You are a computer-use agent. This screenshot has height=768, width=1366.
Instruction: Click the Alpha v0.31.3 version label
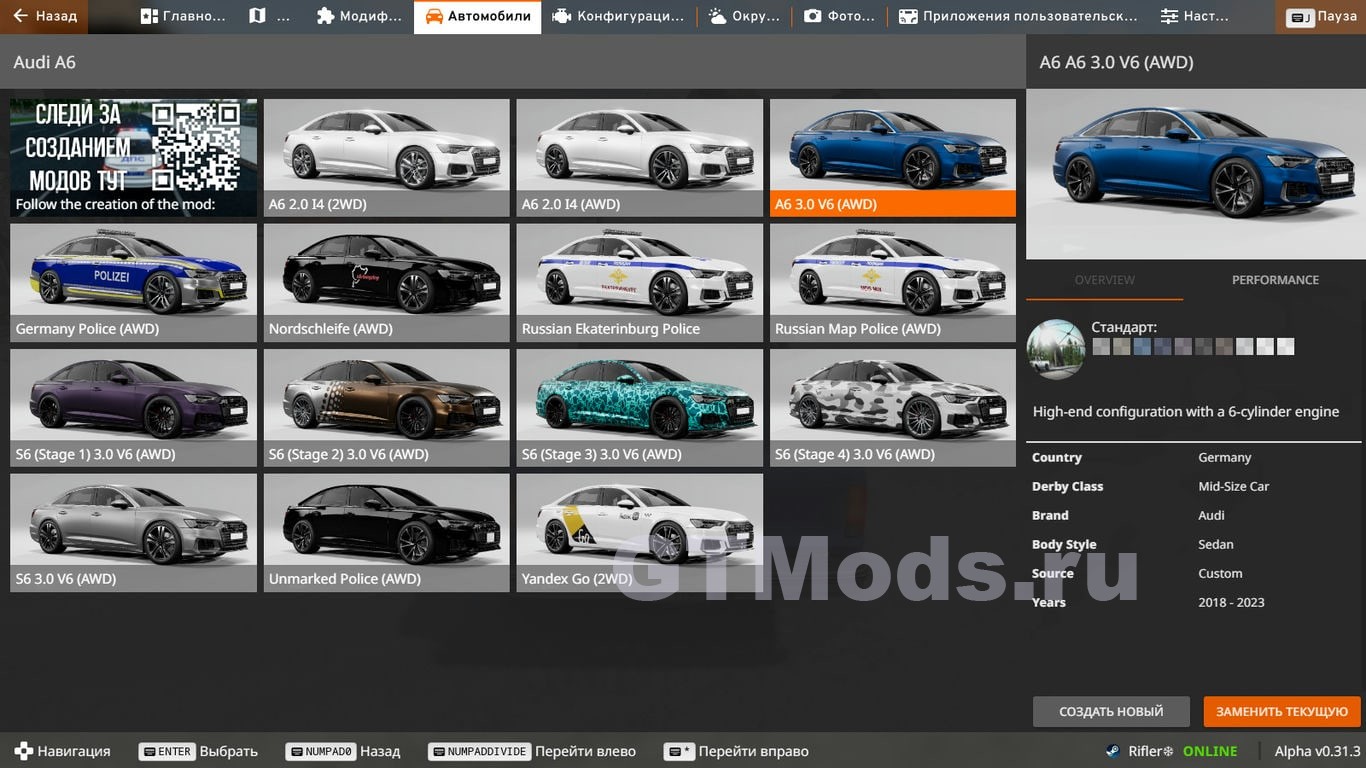1318,751
